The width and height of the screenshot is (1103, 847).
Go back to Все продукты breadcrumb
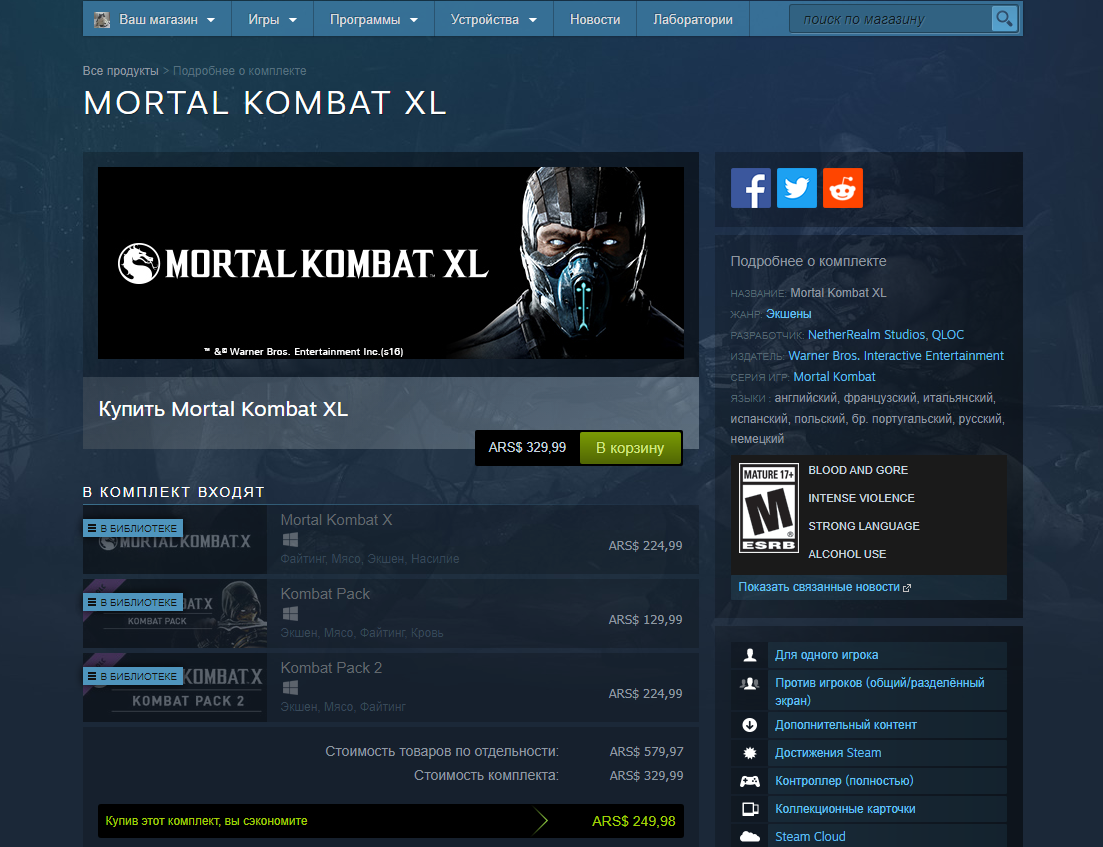click(x=120, y=71)
